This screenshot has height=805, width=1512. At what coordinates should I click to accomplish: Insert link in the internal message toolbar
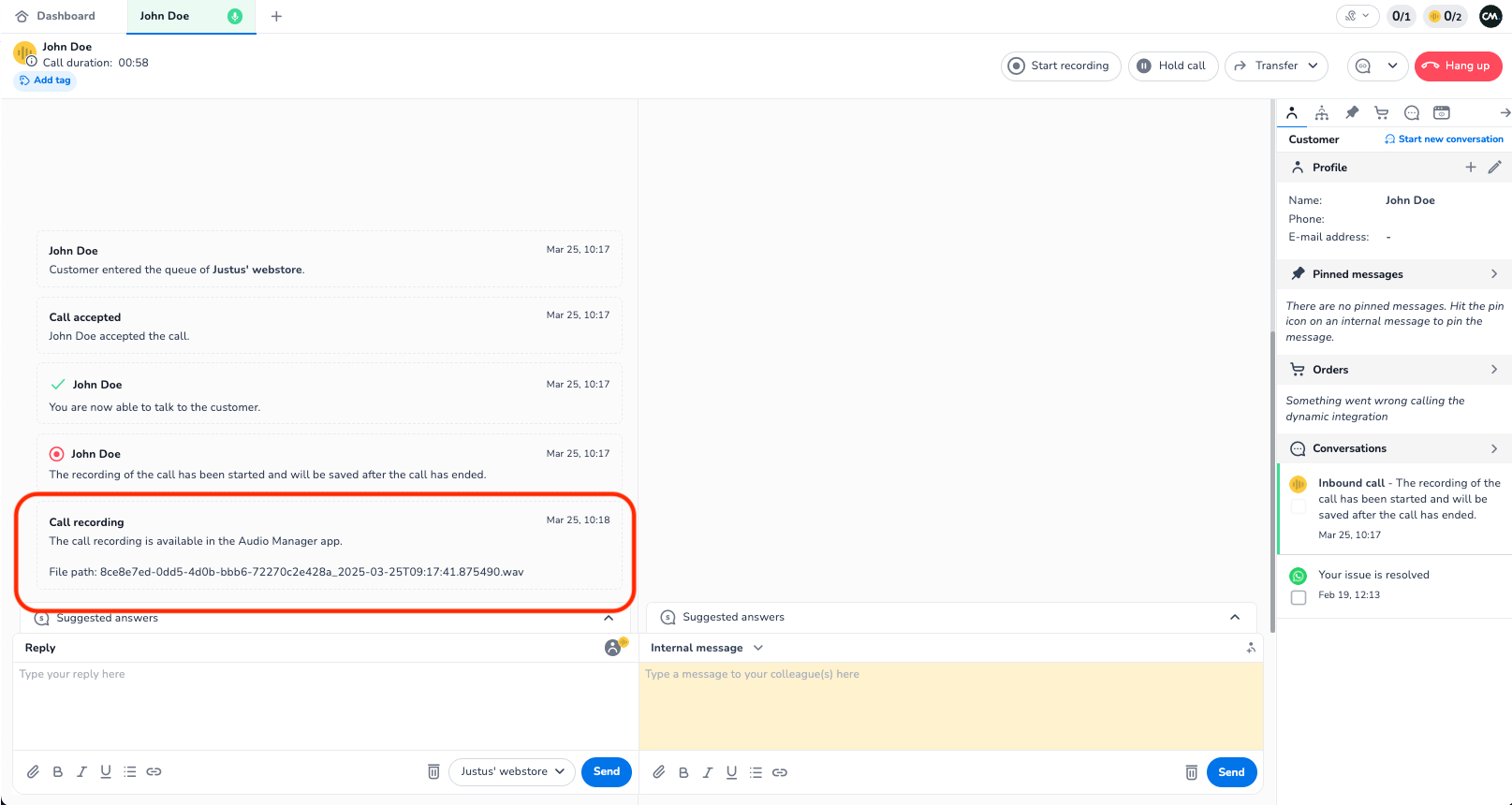point(780,773)
